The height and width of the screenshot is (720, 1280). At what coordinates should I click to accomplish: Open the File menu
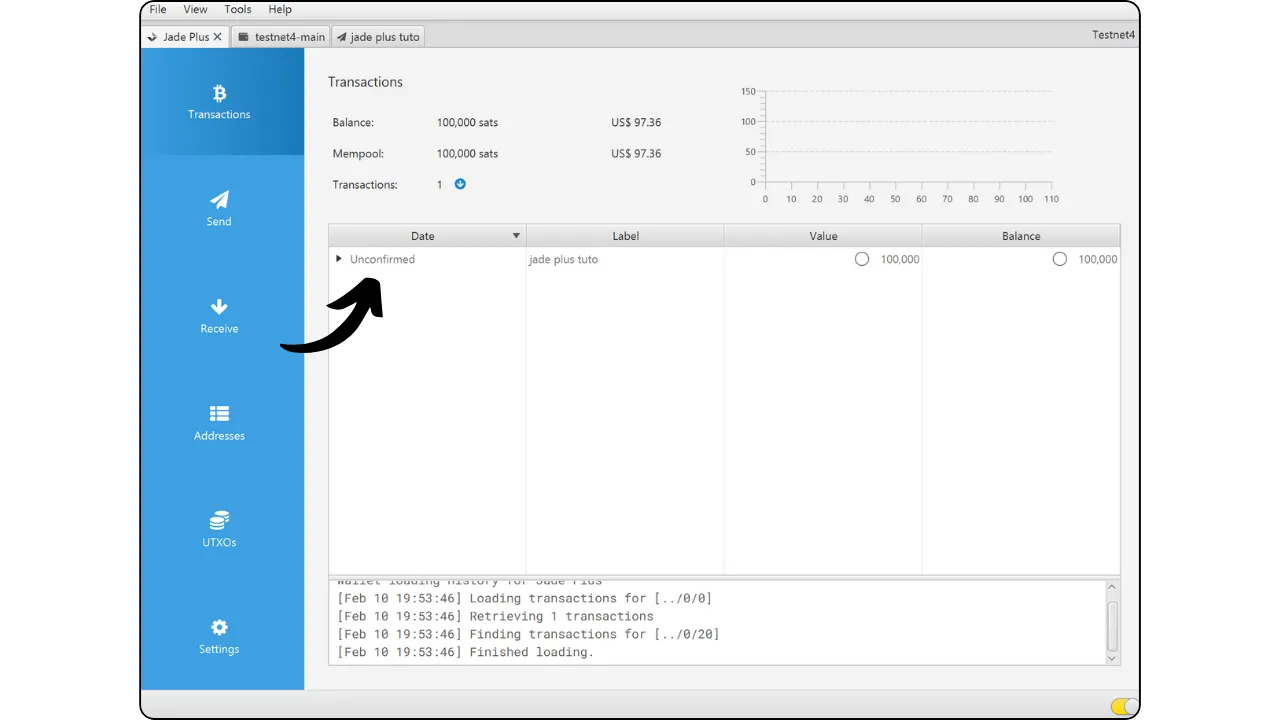[x=158, y=9]
